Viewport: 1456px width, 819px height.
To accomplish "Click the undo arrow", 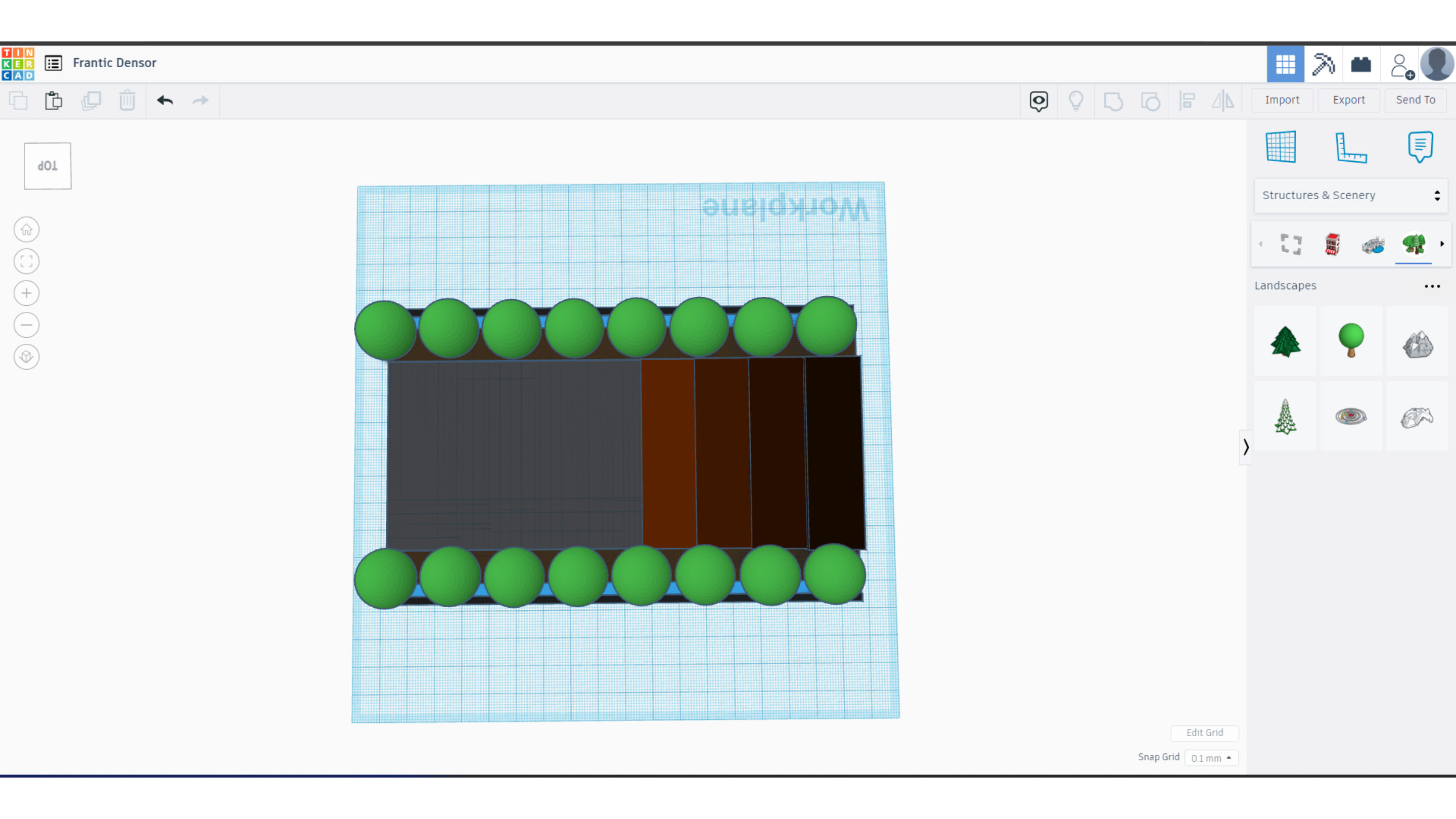I will [165, 101].
